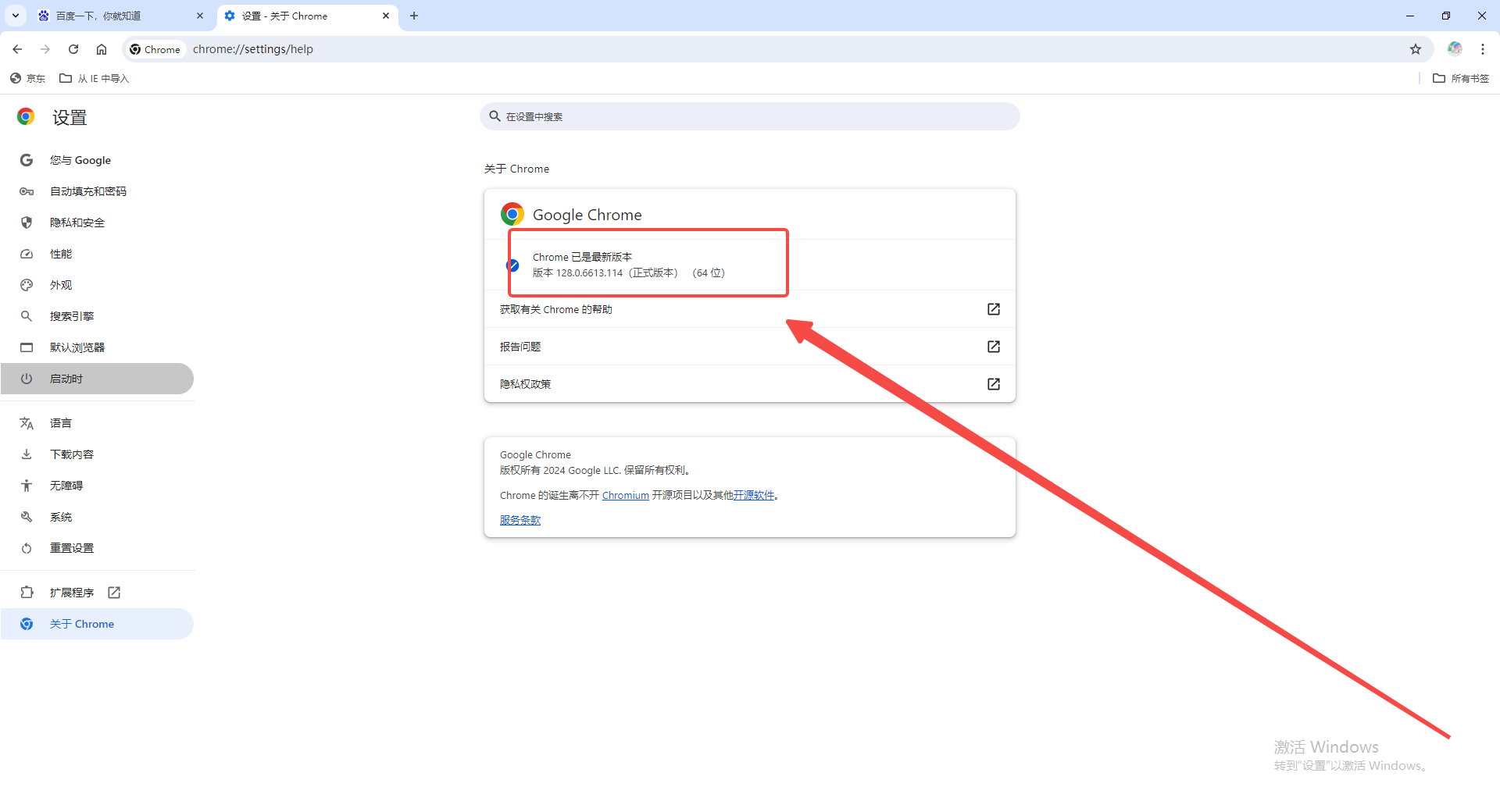
Task: Open the 所有书签 folder
Action: tap(1461, 78)
